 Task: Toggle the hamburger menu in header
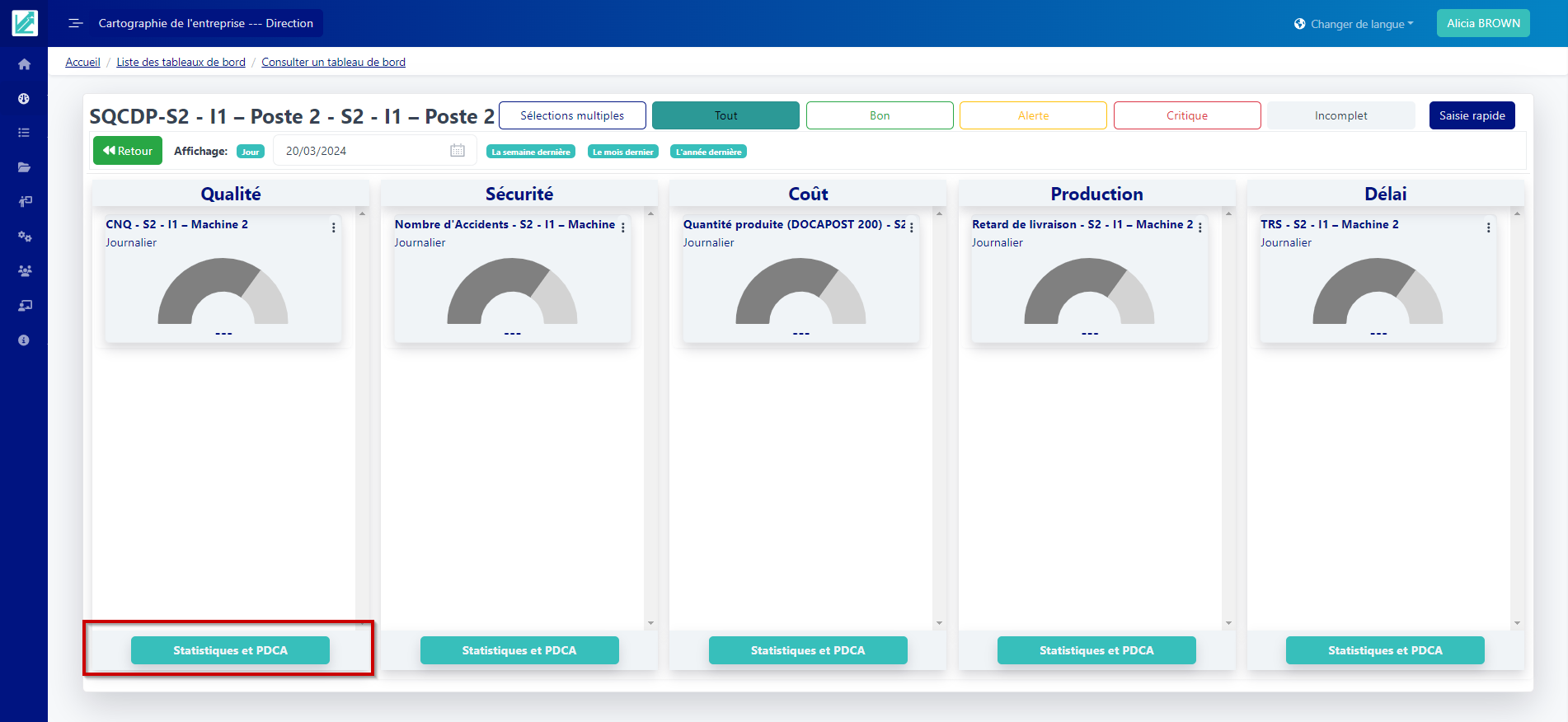76,23
